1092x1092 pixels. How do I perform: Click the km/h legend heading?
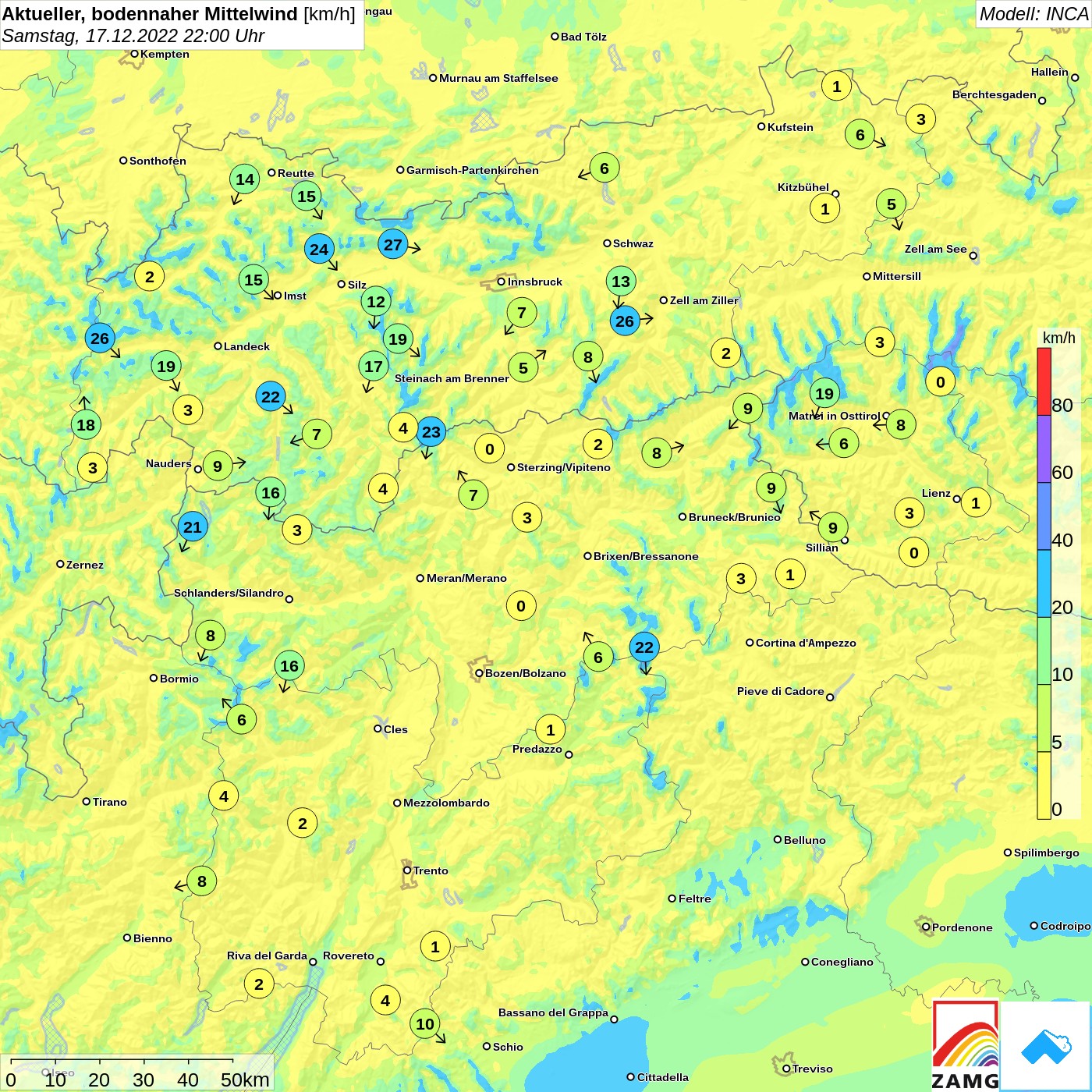click(1059, 338)
